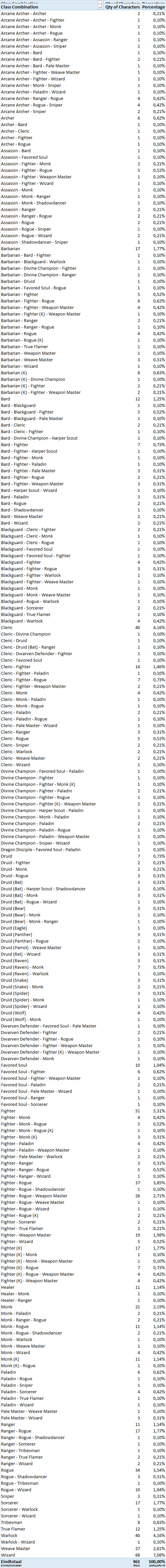Select the Class Combination column header

click(x=20, y=7)
